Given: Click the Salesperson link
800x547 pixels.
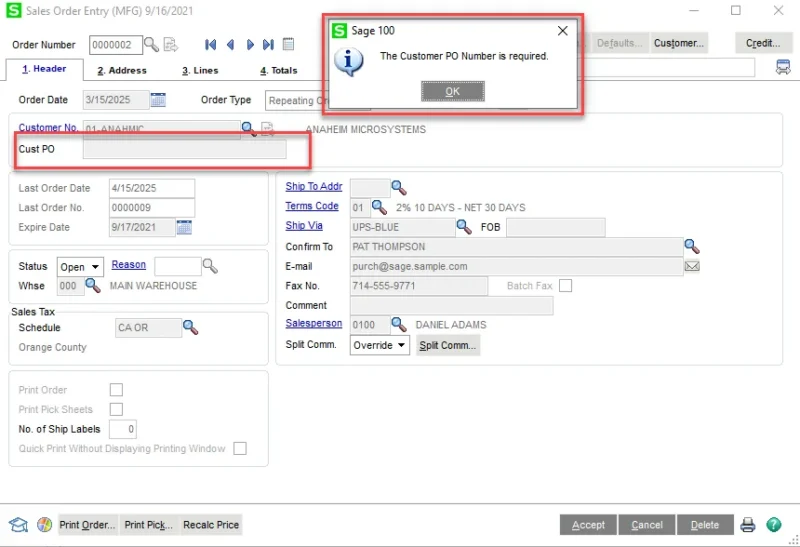Looking at the screenshot, I should [314, 324].
